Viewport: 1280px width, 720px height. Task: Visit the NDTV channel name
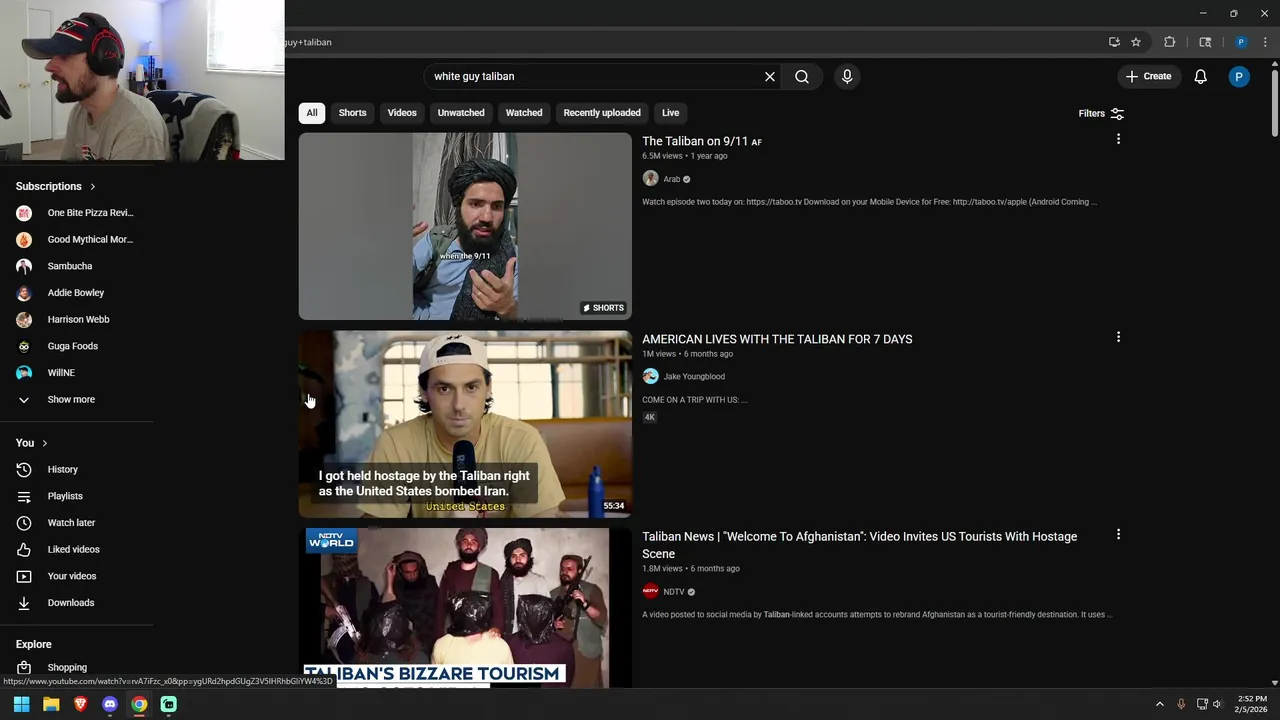(x=674, y=592)
